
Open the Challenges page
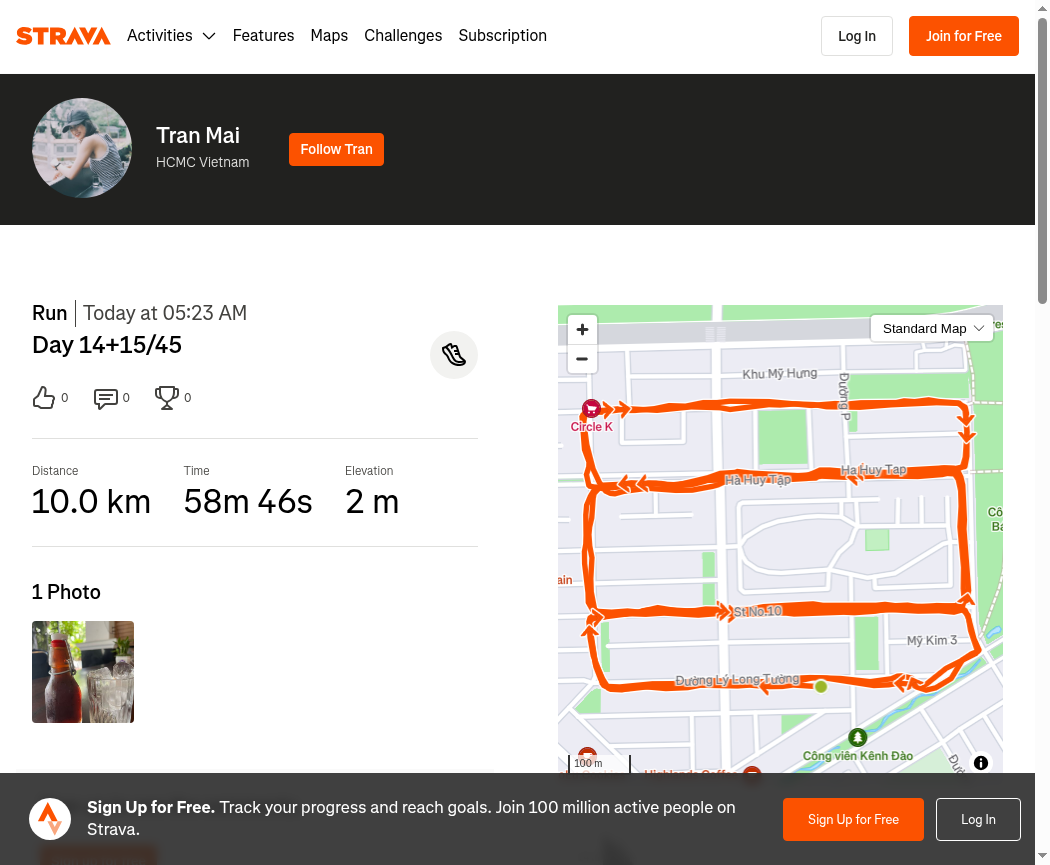click(403, 35)
